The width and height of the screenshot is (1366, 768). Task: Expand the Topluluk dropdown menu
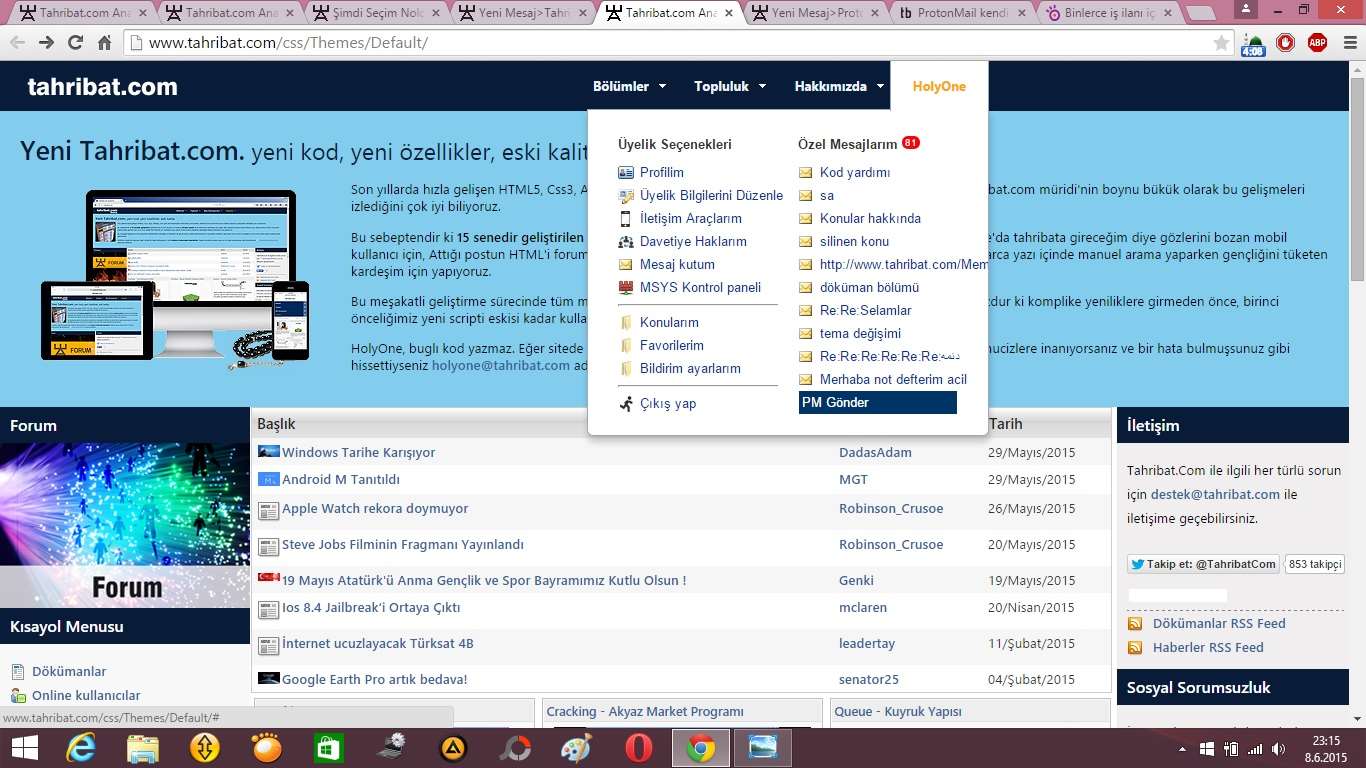[x=729, y=87]
